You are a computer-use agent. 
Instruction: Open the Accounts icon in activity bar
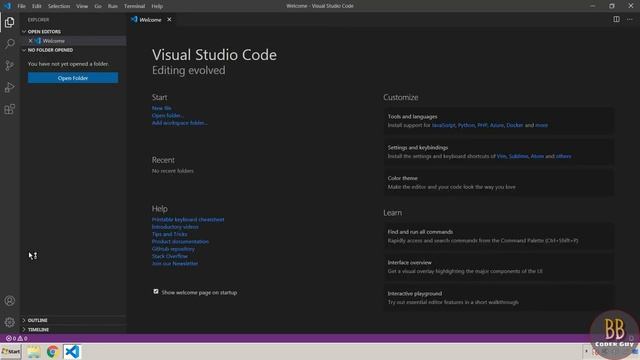(x=10, y=301)
